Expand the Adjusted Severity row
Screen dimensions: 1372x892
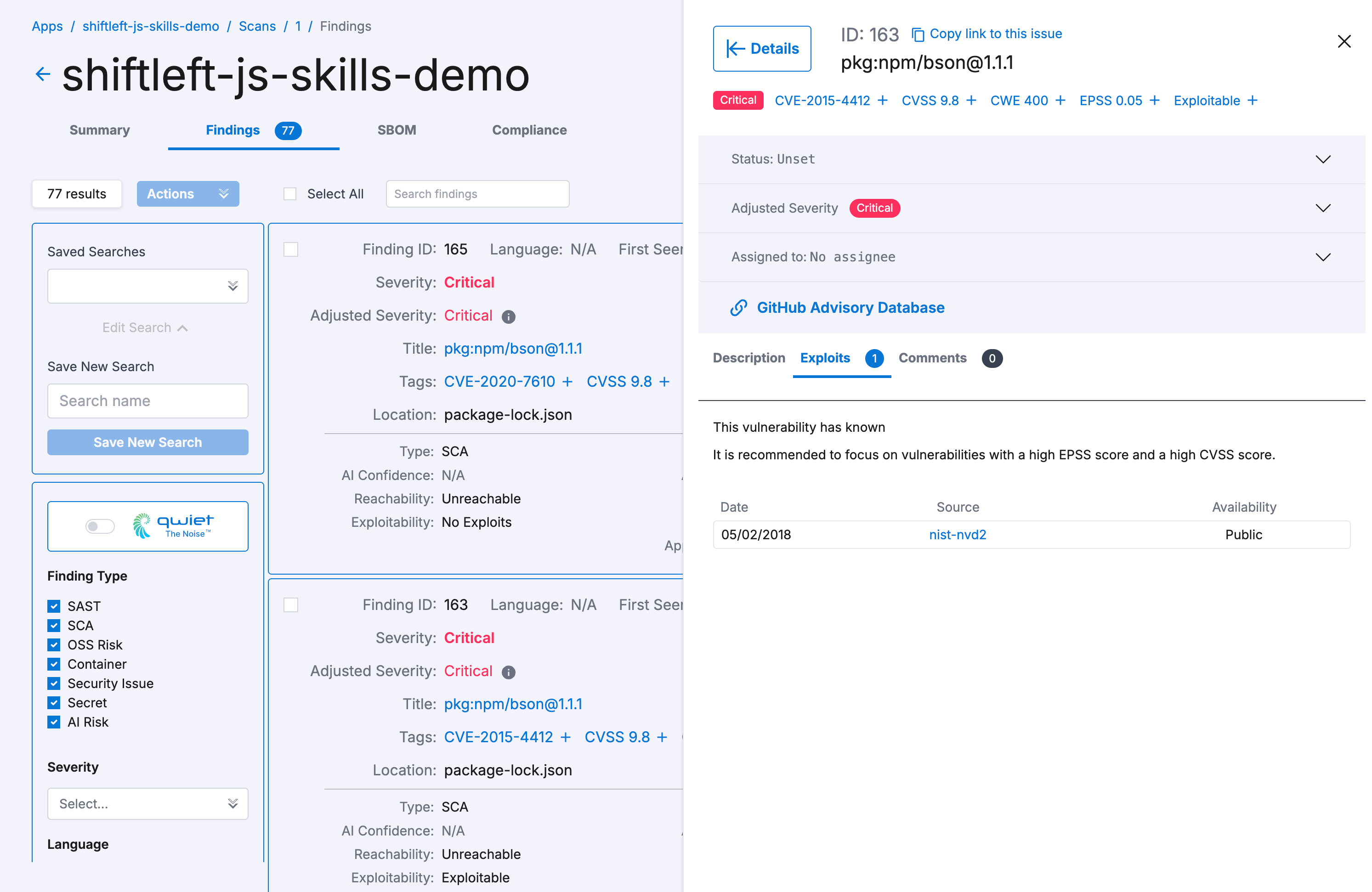(1032, 209)
